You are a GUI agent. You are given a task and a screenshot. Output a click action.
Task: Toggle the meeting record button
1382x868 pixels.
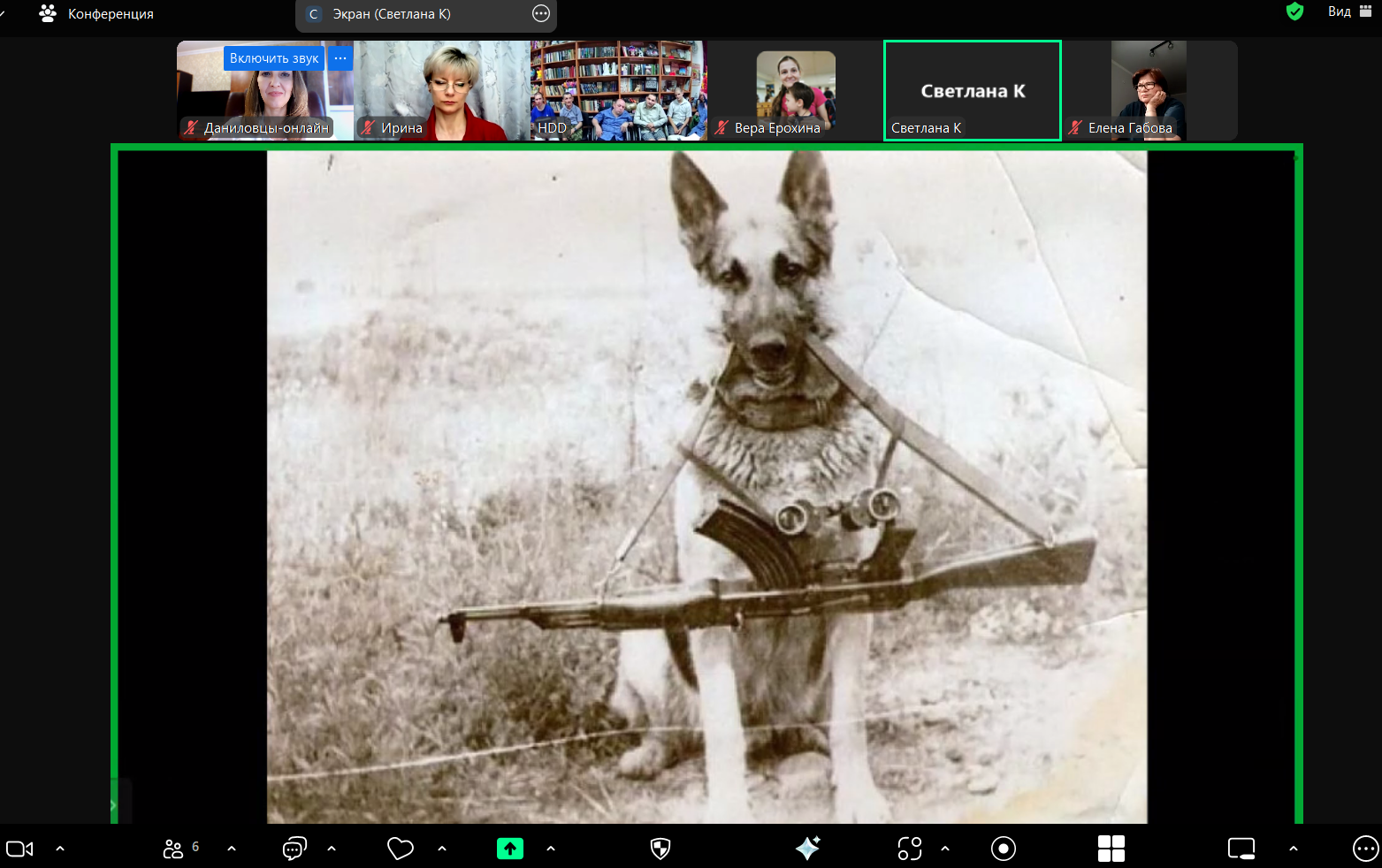pos(1003,849)
